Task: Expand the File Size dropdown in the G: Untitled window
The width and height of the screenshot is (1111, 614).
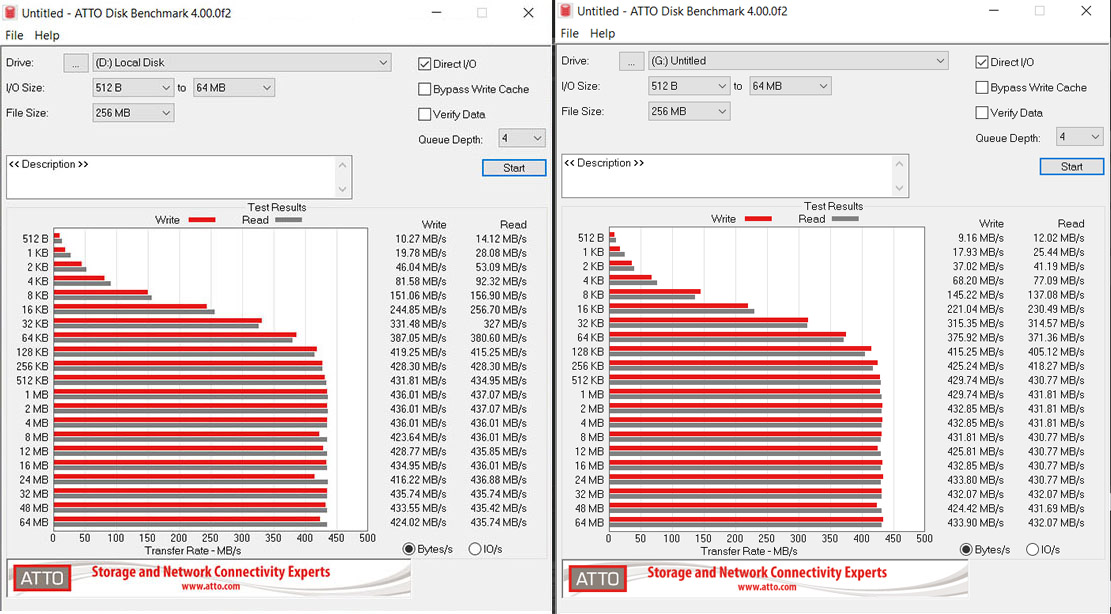Action: 689,111
